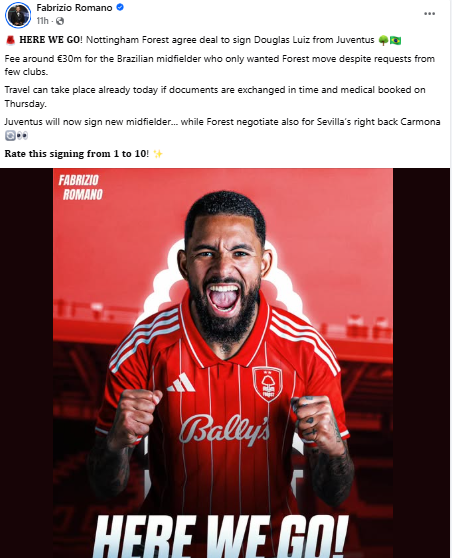Open the Douglas Luiz announcement photo

pos(223,363)
